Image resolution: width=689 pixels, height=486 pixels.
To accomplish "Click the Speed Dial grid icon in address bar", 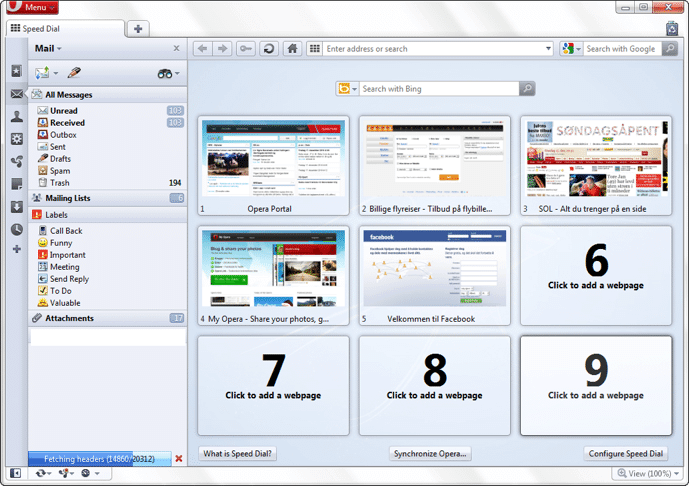I will coord(315,49).
